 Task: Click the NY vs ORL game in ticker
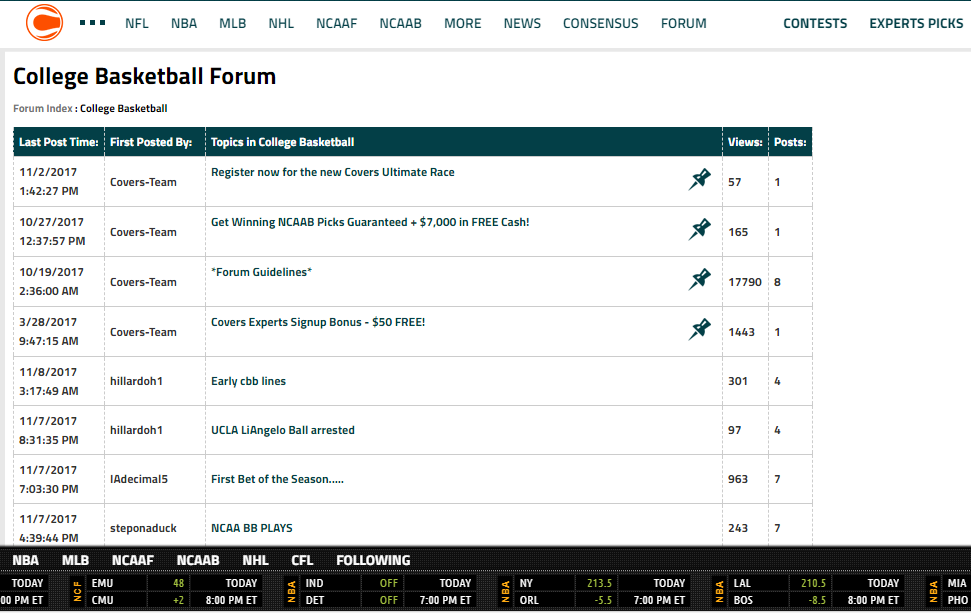click(560, 591)
